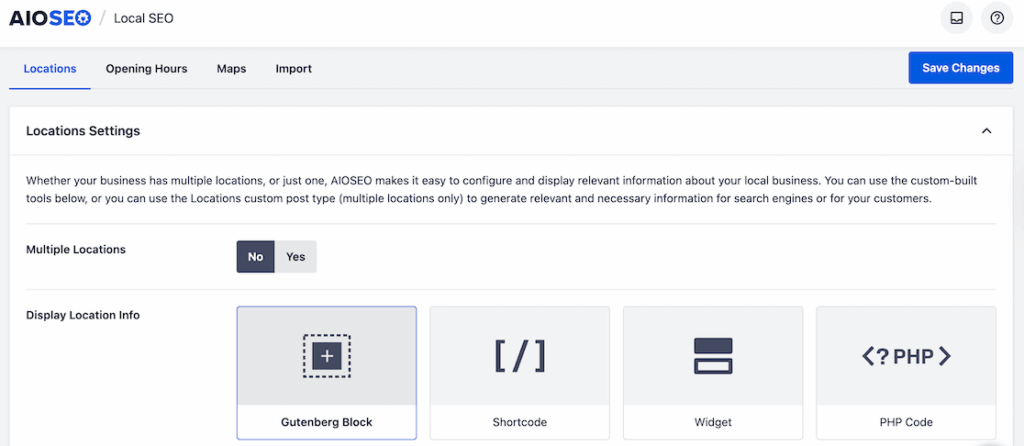Open the Opening Hours tab
Screen dimensions: 1024x446
tap(147, 69)
